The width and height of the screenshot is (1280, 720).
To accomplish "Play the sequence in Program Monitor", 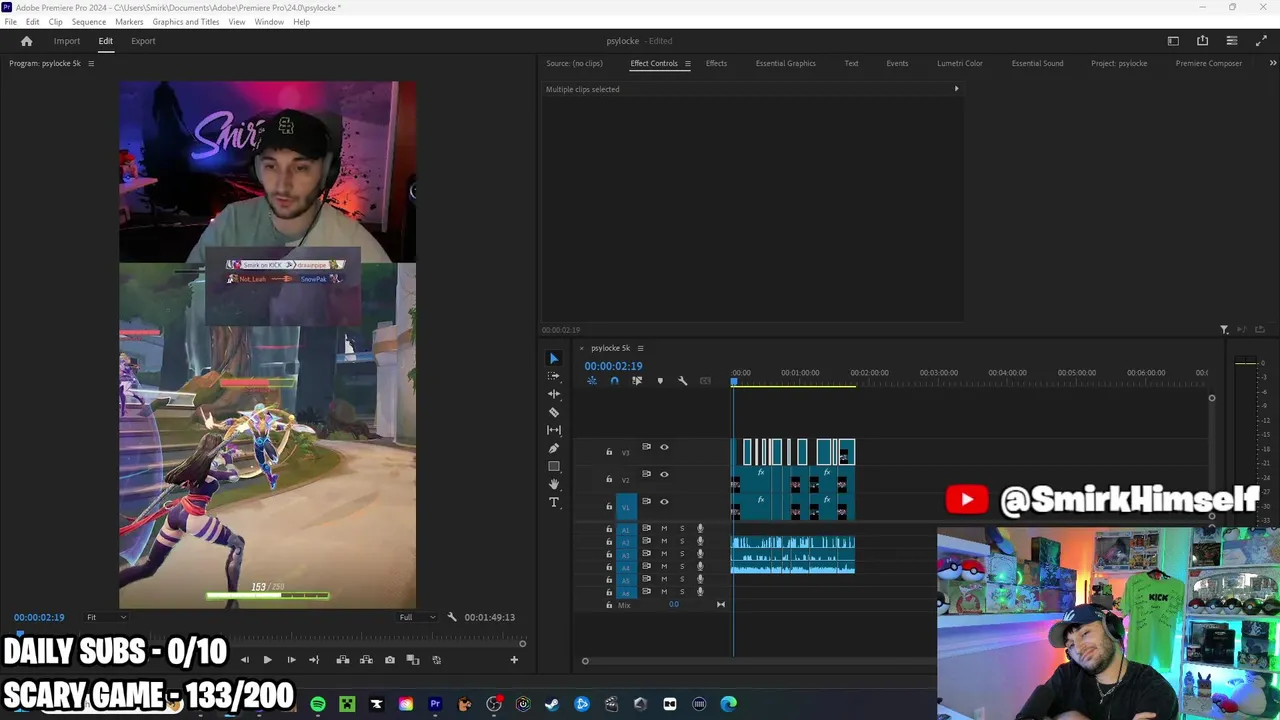I will (x=267, y=660).
